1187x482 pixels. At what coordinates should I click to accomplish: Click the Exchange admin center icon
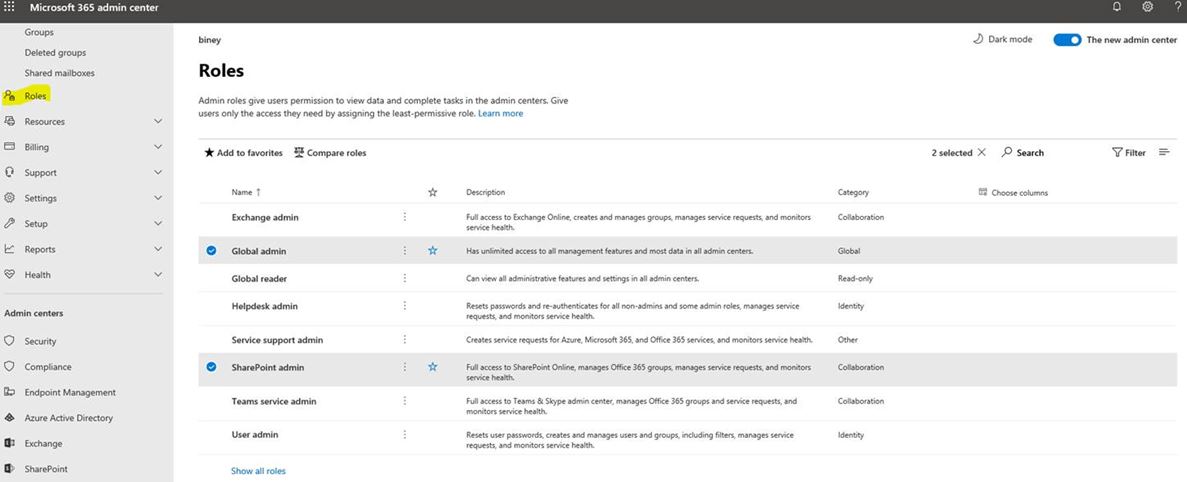(10, 443)
